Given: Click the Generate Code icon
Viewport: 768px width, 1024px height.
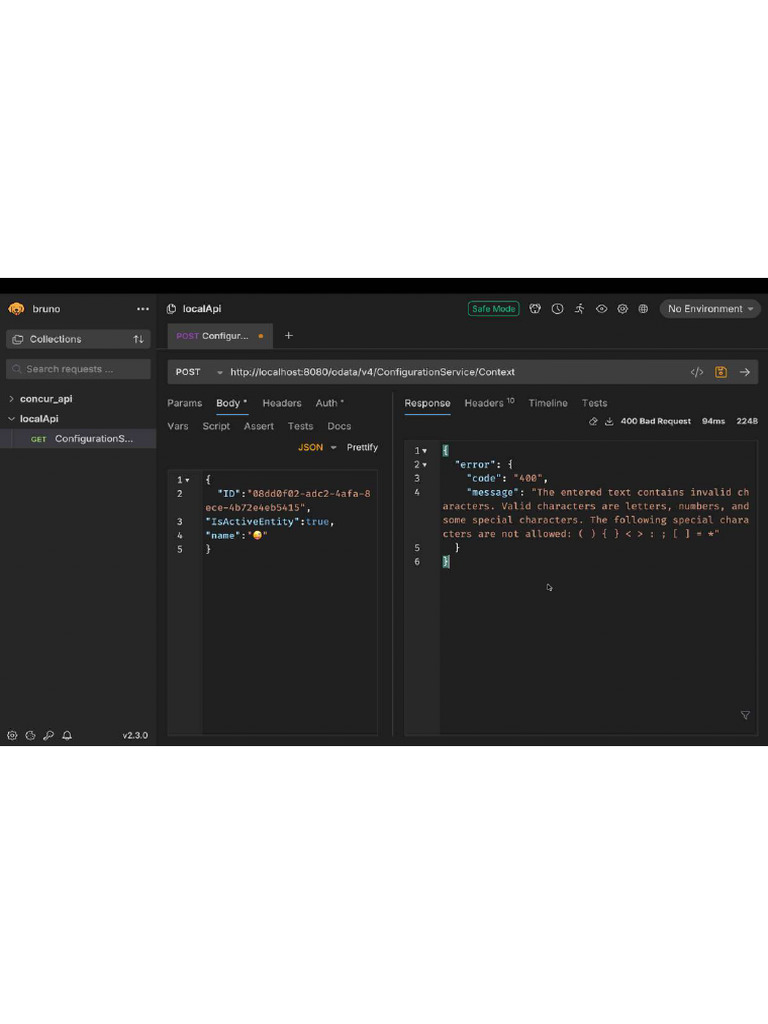Looking at the screenshot, I should (x=697, y=372).
